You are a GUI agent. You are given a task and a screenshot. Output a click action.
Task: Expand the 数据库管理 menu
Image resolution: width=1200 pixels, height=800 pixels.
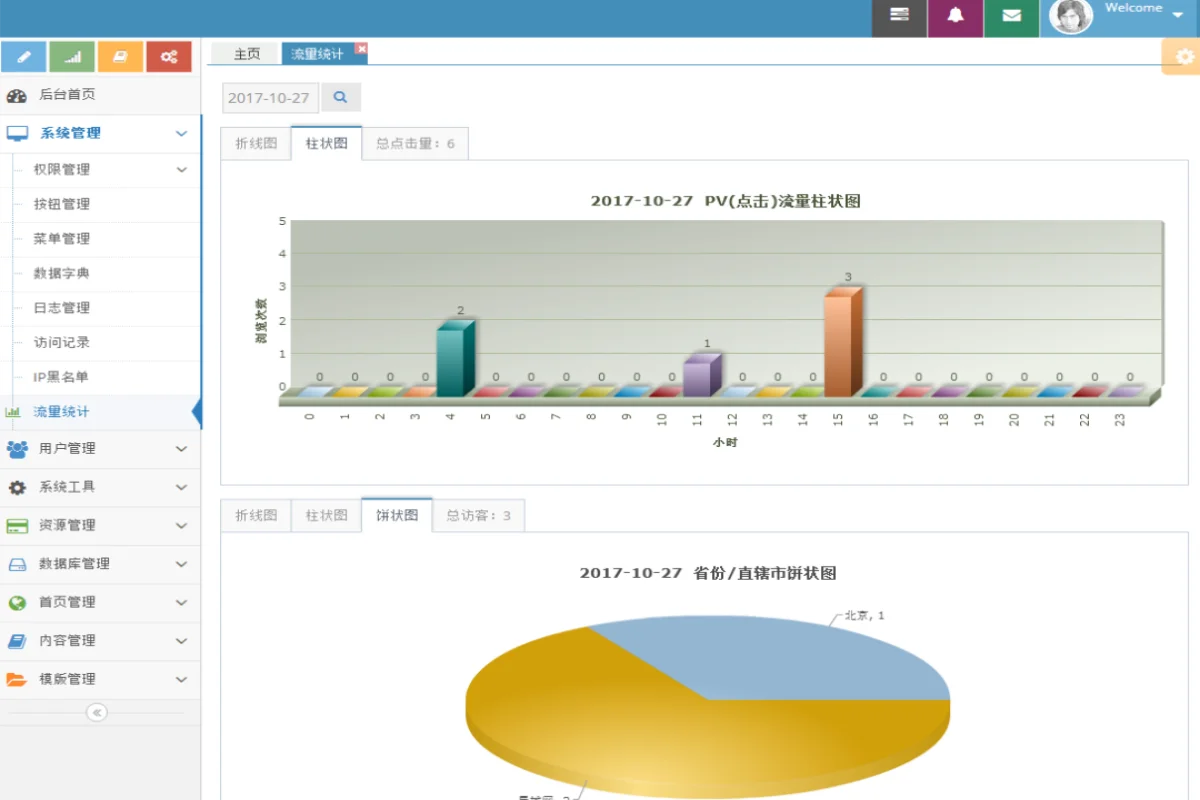click(98, 564)
